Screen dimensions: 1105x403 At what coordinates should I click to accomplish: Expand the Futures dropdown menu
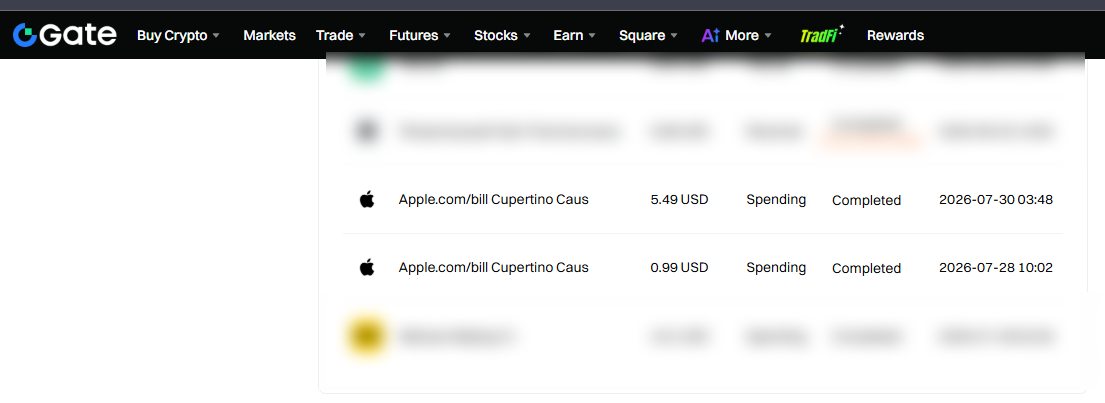(x=421, y=35)
